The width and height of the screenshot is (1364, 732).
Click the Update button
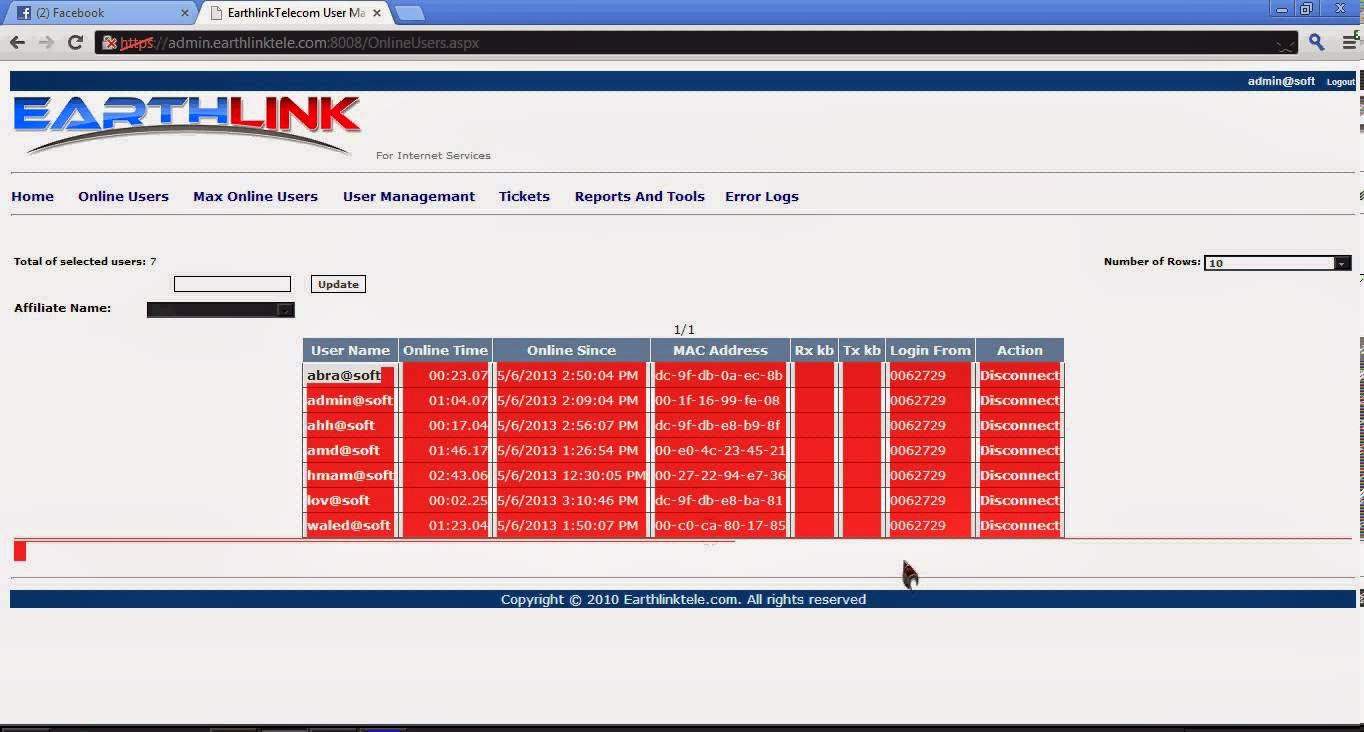[x=337, y=283]
